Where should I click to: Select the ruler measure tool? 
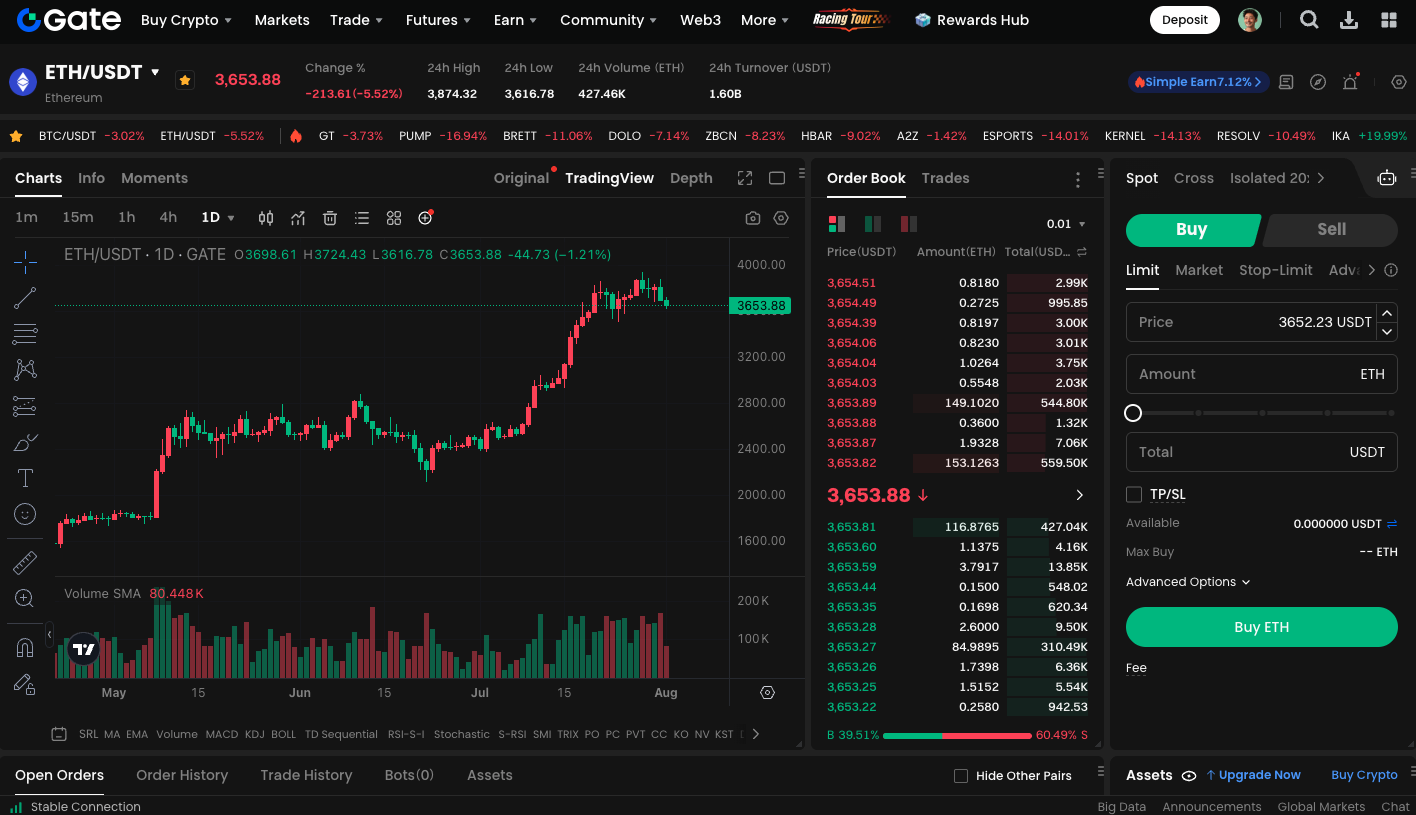[x=25, y=563]
